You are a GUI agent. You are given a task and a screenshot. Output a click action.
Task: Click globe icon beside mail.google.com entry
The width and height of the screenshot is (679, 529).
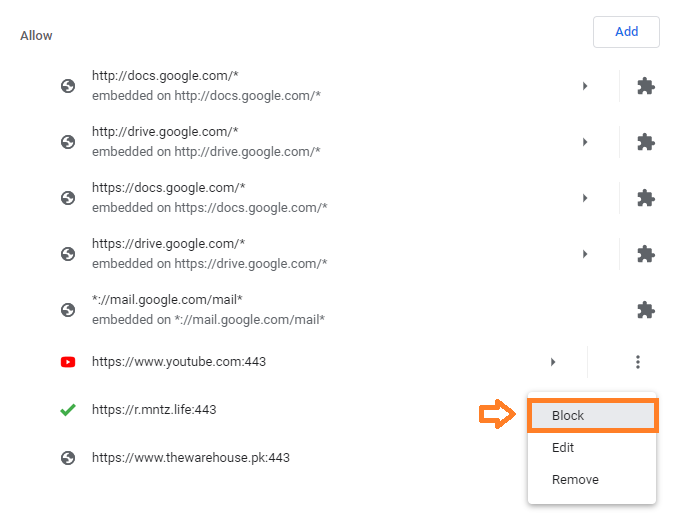coord(68,310)
